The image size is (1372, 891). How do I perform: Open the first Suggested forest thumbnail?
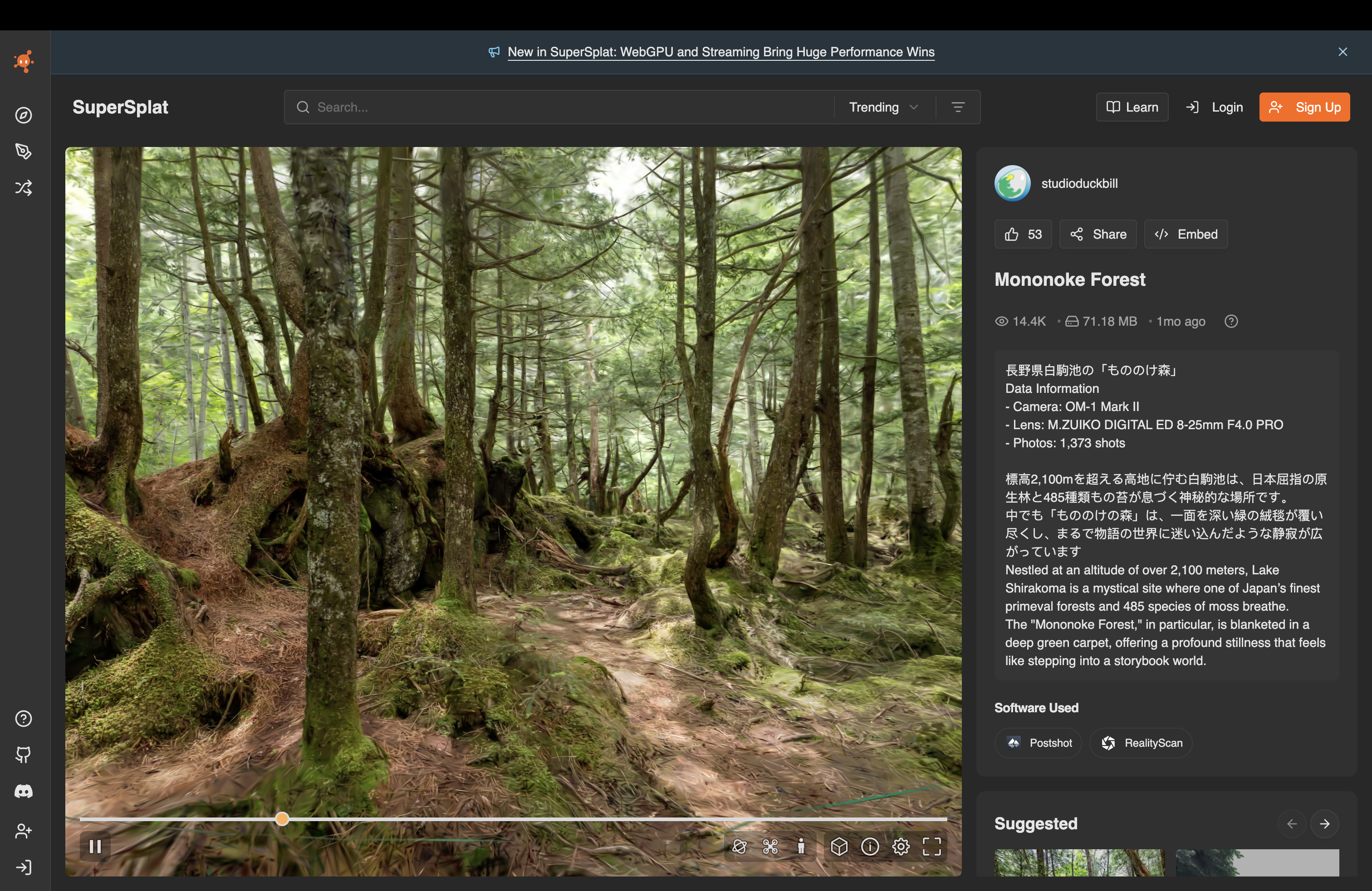click(1079, 863)
